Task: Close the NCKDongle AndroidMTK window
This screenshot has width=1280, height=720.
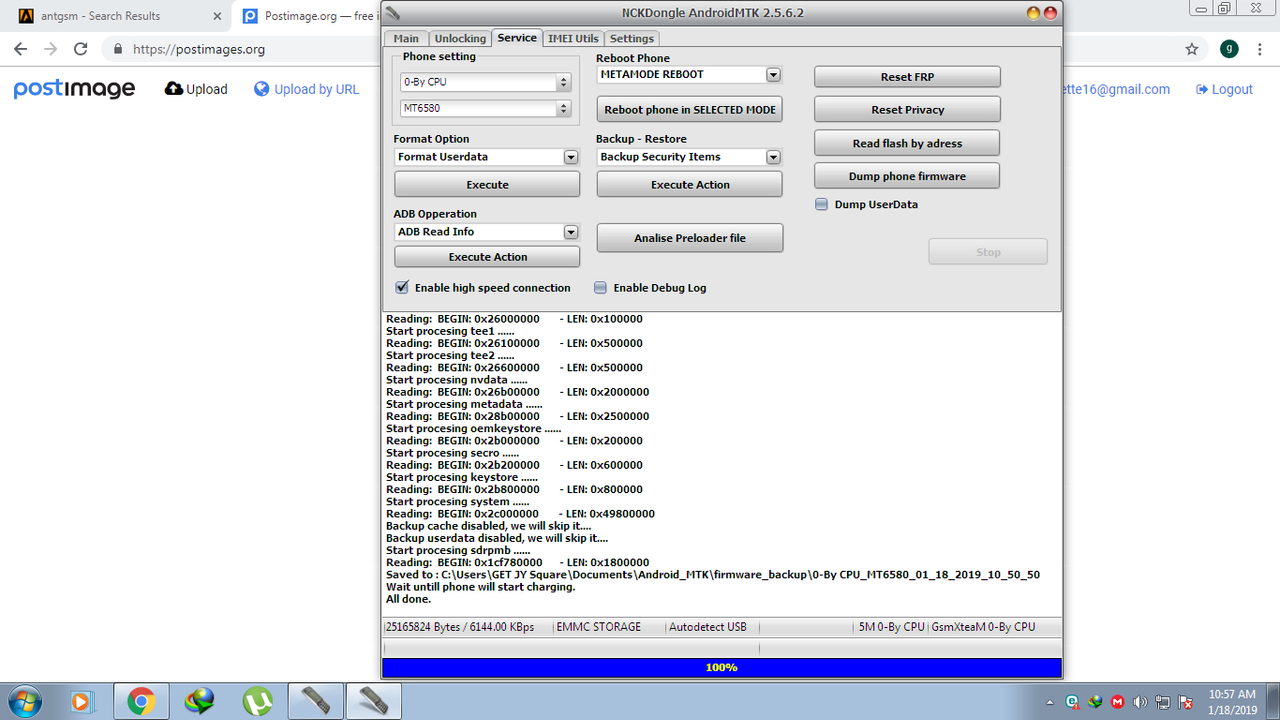Action: click(x=1050, y=13)
